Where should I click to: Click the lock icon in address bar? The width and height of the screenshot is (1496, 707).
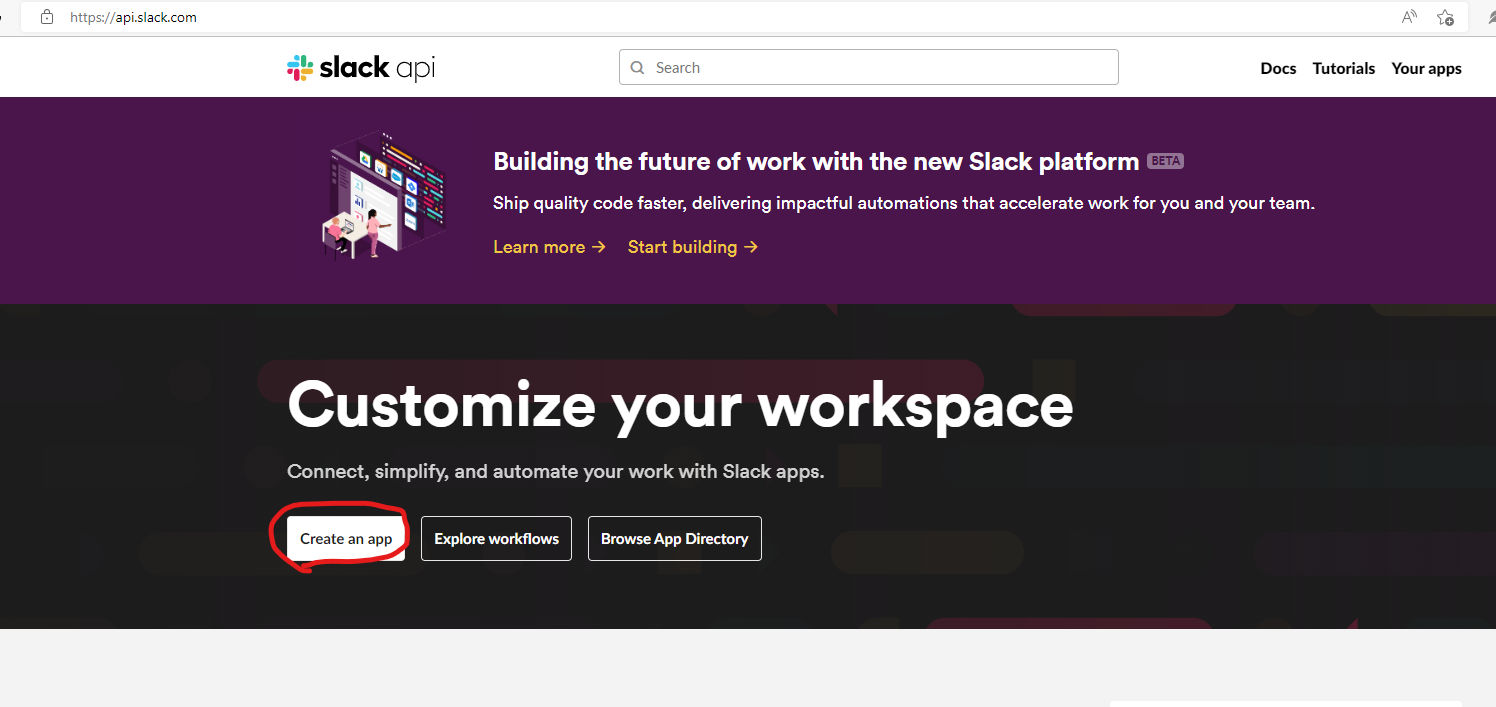46,17
